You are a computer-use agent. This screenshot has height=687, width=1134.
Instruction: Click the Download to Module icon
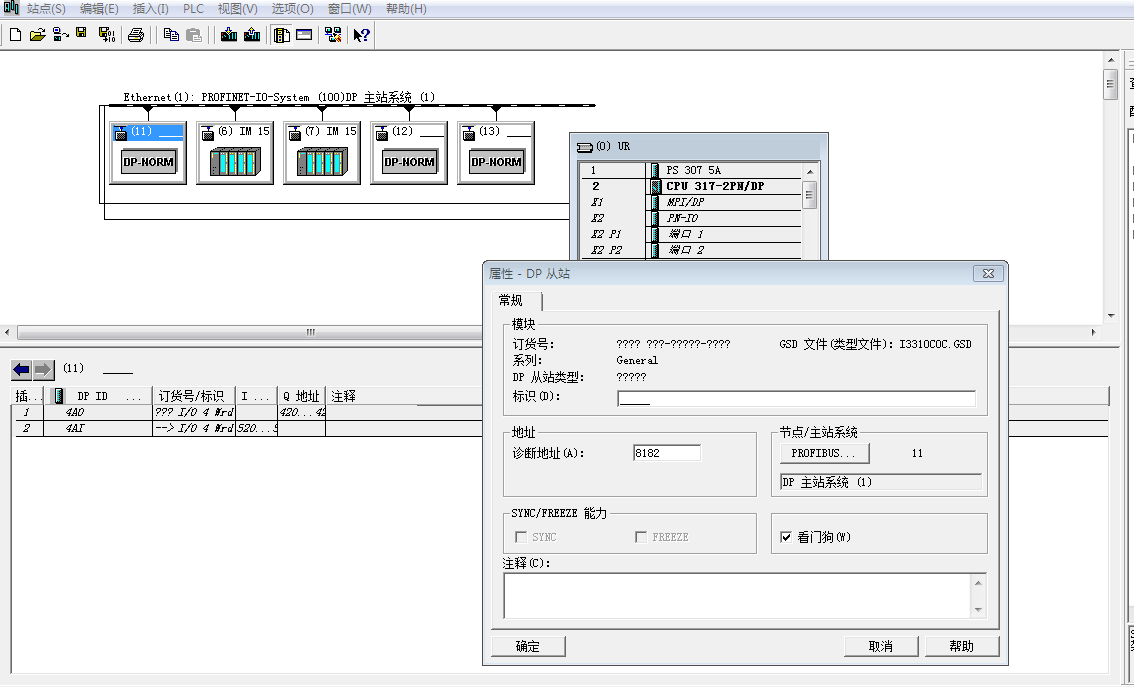(229, 35)
